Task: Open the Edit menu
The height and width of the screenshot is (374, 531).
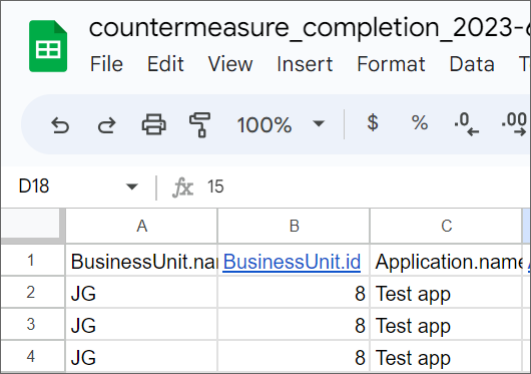Action: [165, 64]
